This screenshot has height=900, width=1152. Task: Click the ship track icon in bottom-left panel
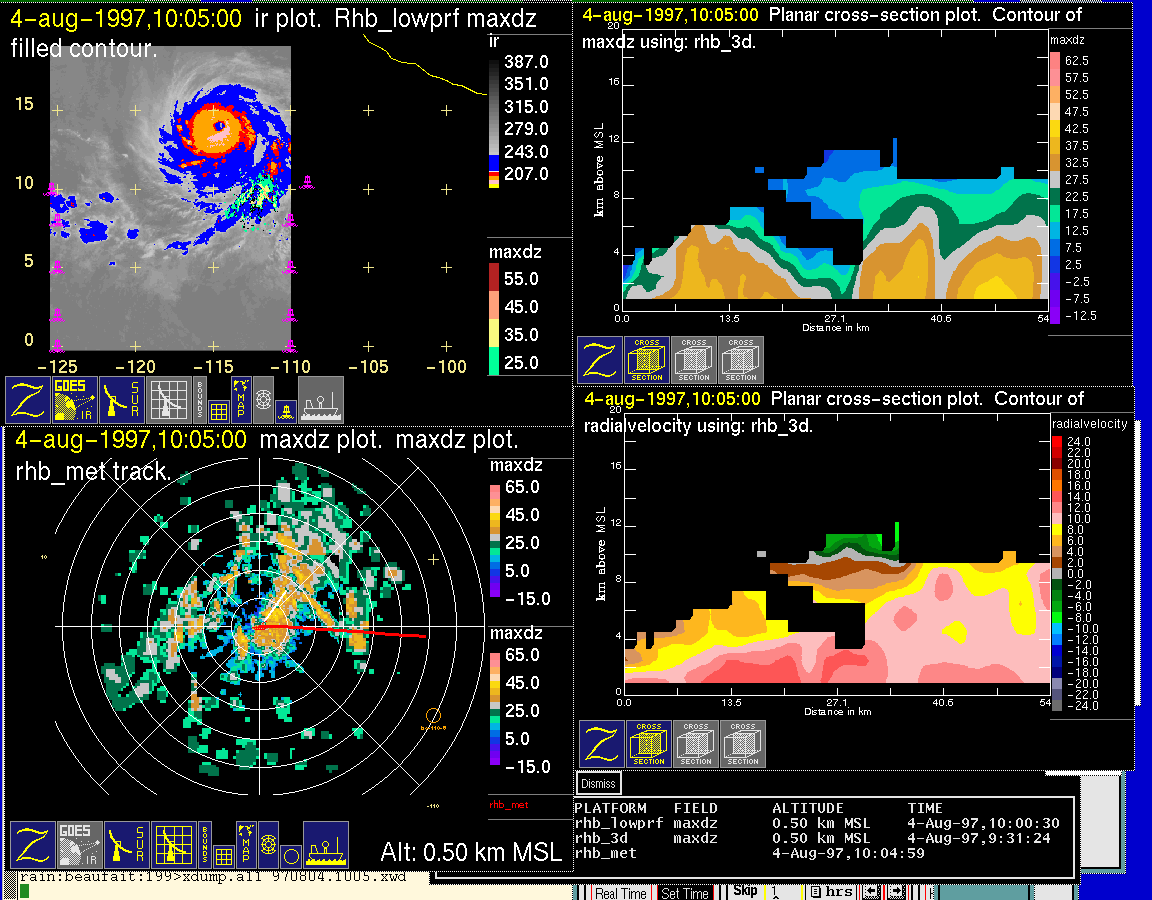326,845
